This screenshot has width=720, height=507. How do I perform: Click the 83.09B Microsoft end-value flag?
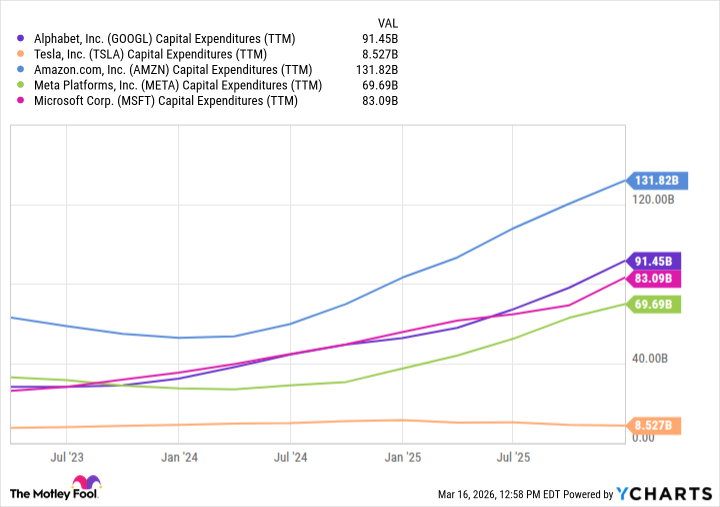point(656,278)
